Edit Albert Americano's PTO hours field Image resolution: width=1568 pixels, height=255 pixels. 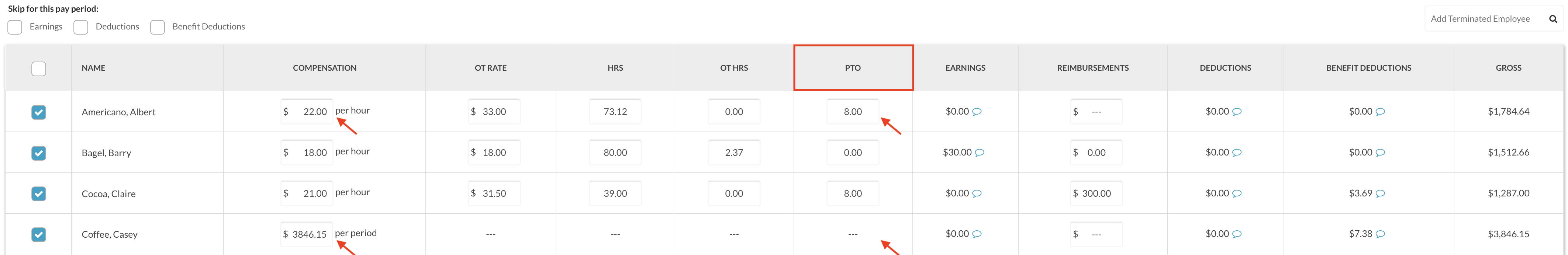[x=852, y=112]
